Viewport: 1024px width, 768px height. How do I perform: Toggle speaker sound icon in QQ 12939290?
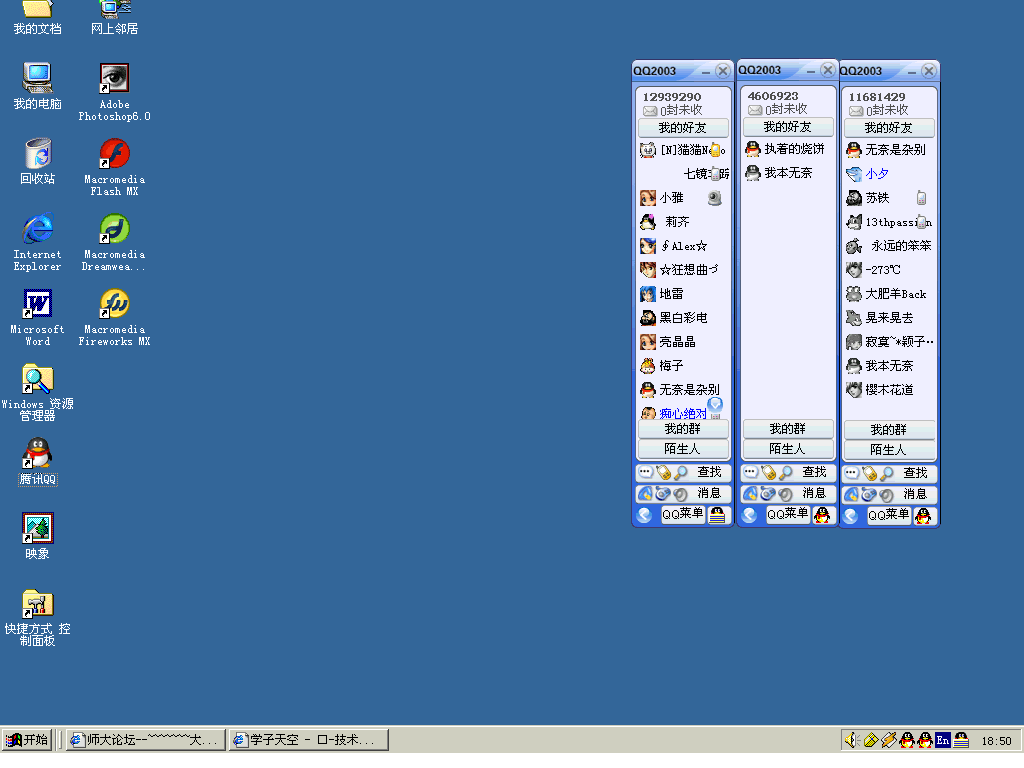tap(679, 494)
